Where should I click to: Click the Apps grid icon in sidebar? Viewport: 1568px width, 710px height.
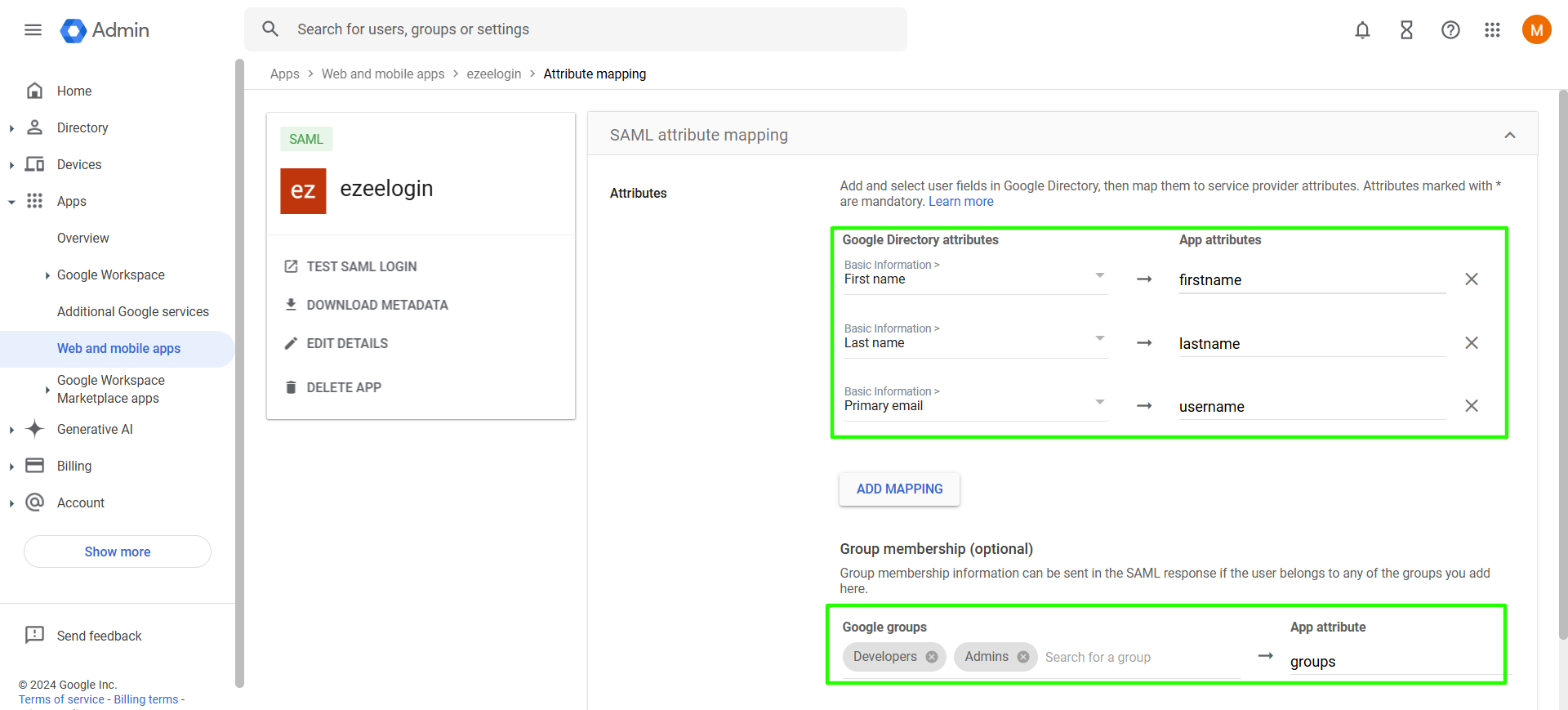point(34,201)
